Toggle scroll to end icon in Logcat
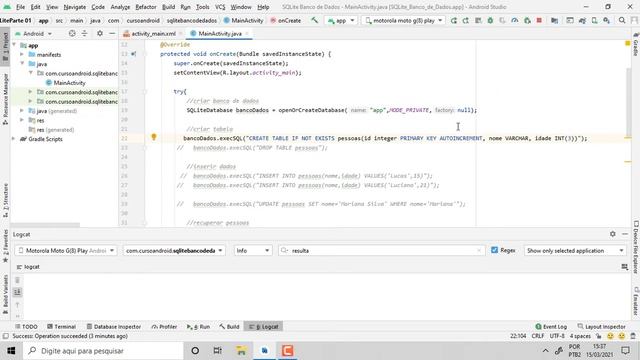This screenshot has height=360, width=640. coord(17,292)
